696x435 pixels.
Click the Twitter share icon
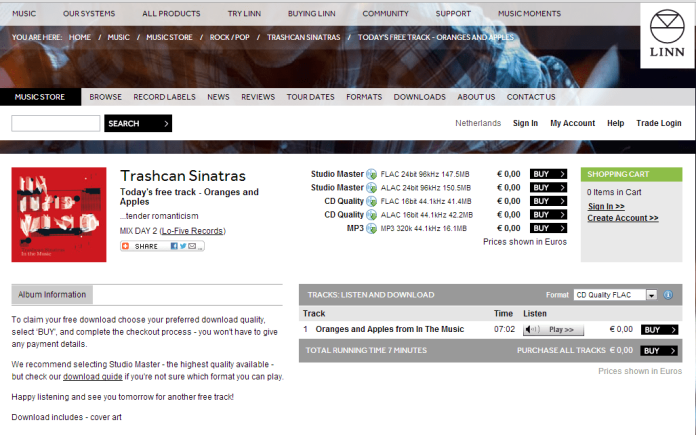click(x=183, y=246)
